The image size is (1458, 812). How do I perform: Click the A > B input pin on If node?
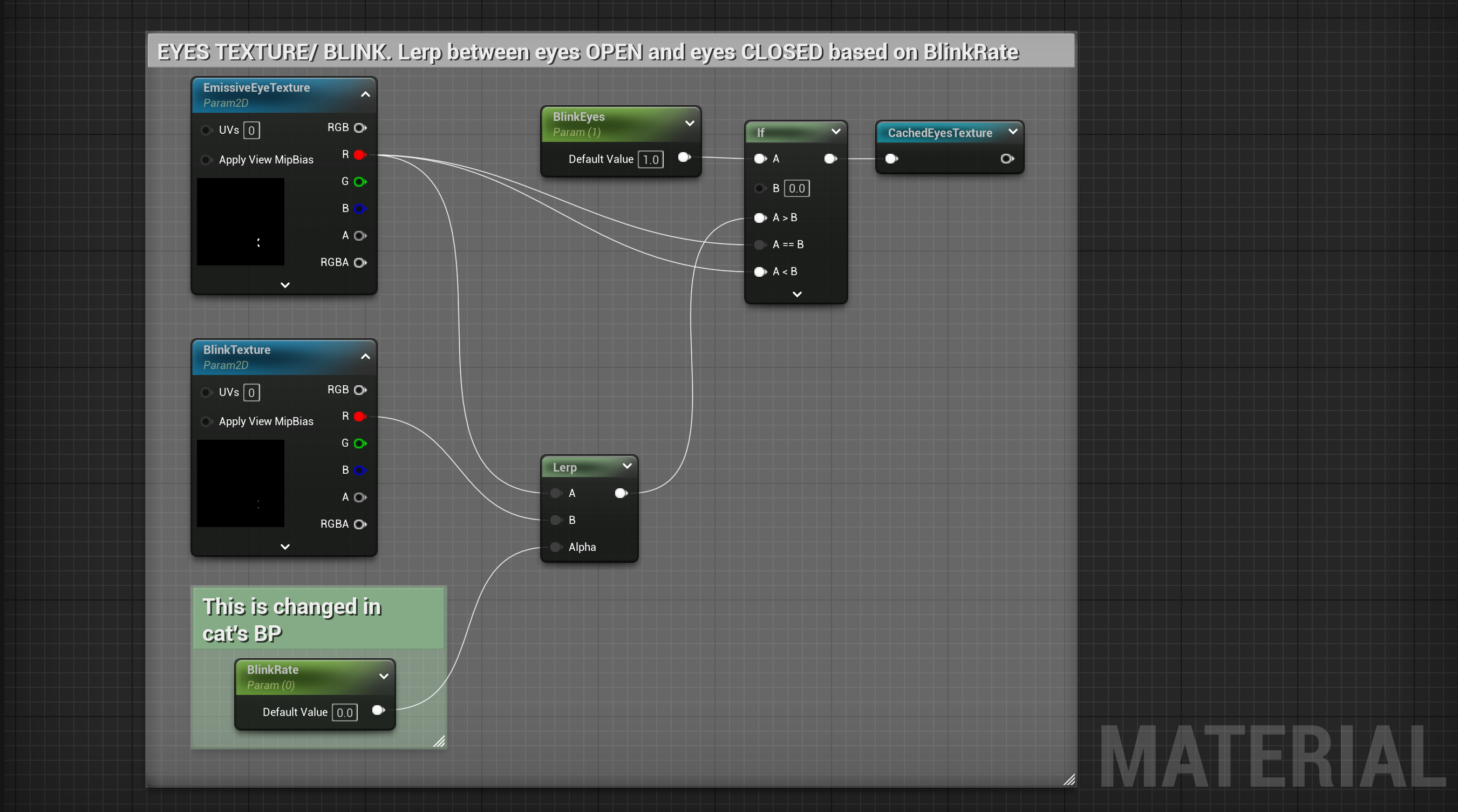point(760,218)
